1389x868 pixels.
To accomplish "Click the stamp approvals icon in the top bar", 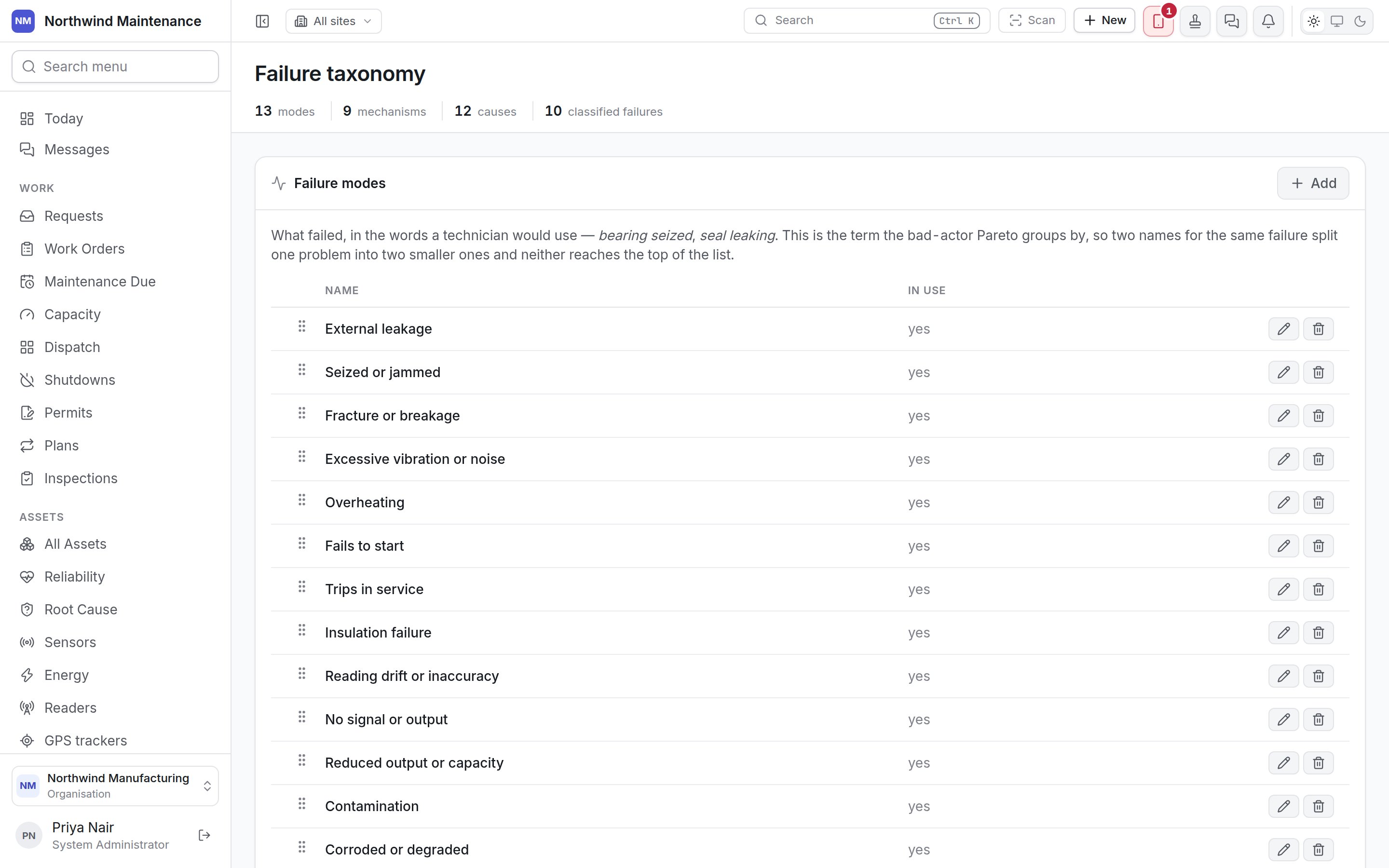I will click(x=1195, y=21).
